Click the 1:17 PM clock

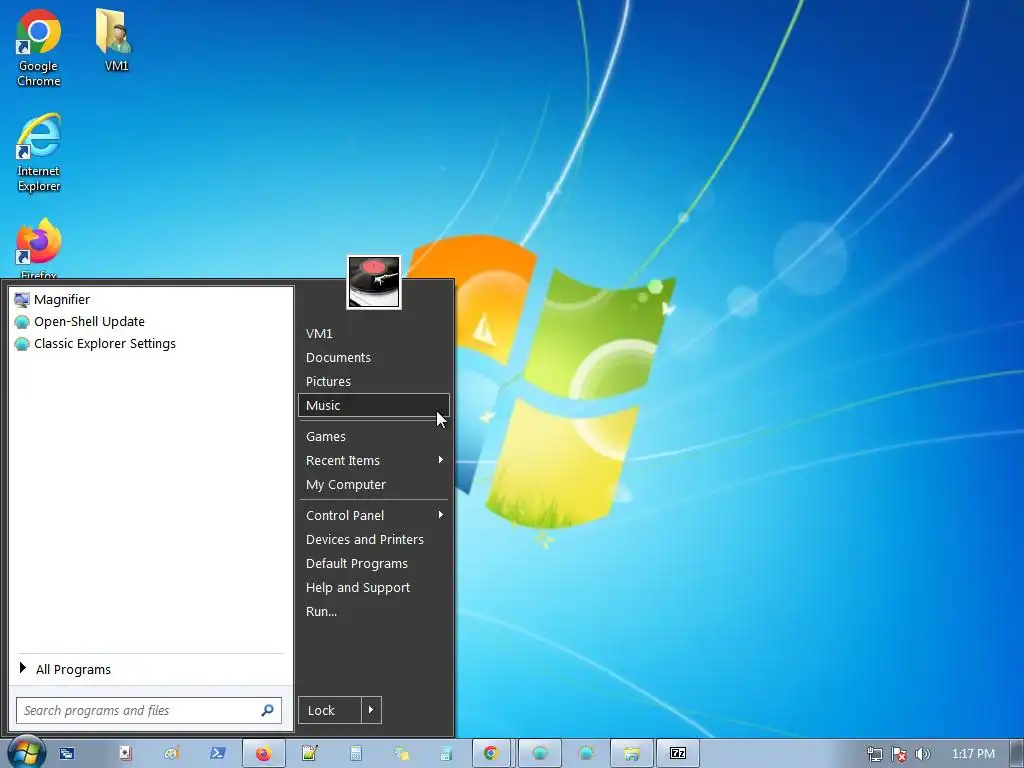pos(973,754)
